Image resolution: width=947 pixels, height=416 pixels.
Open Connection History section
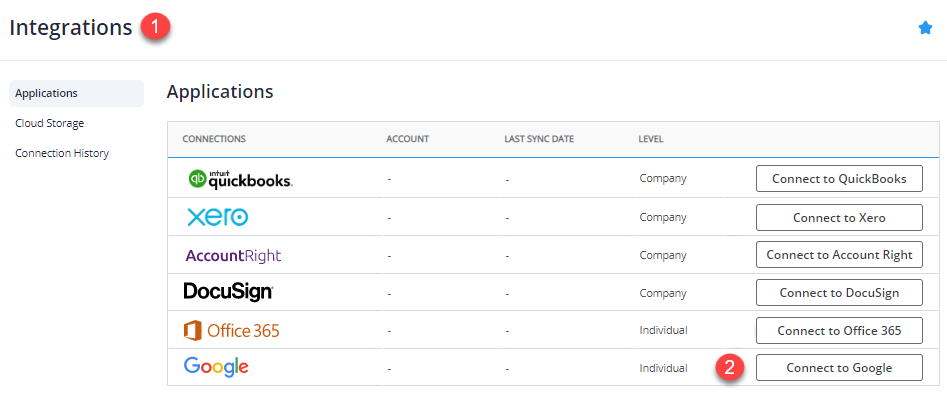pyautogui.click(x=62, y=153)
